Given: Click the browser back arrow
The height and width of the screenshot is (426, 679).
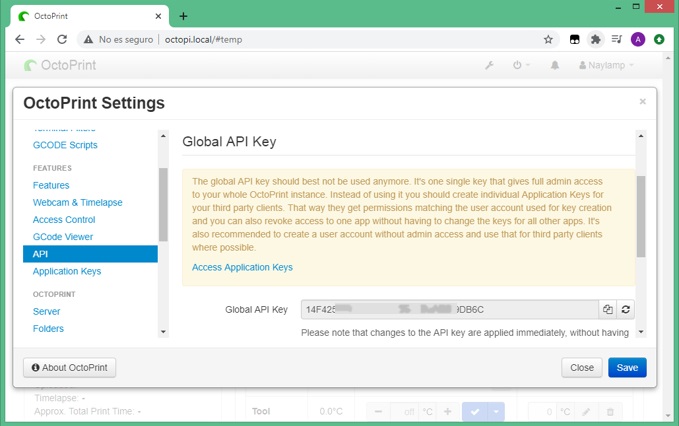Looking at the screenshot, I should click(19, 40).
